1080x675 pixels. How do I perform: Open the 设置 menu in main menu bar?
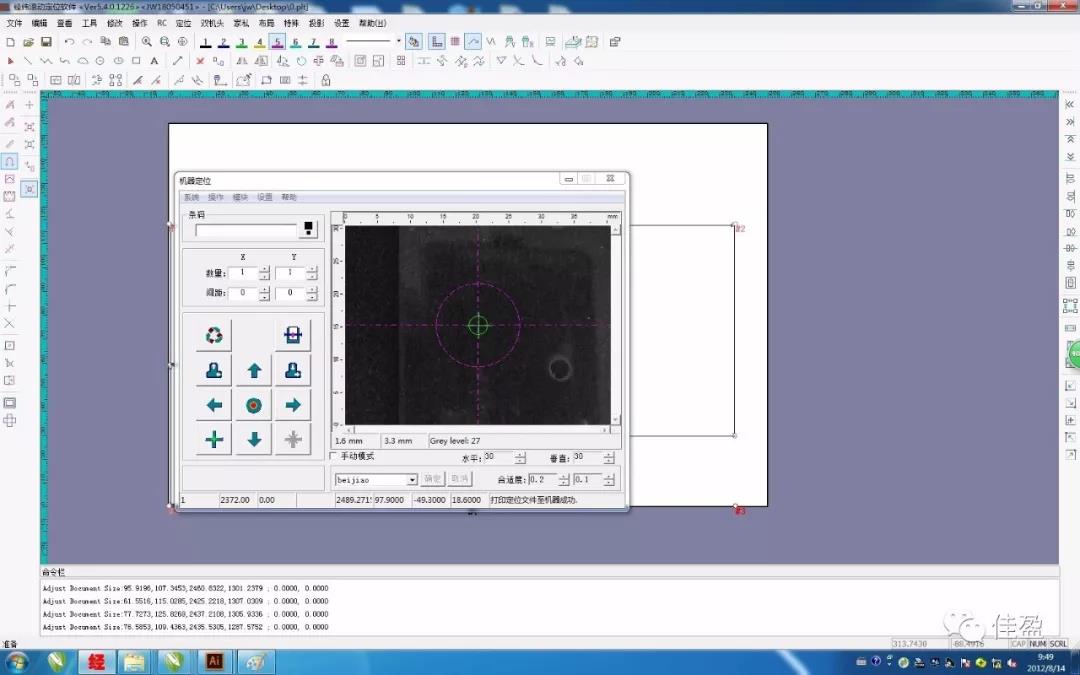point(341,23)
